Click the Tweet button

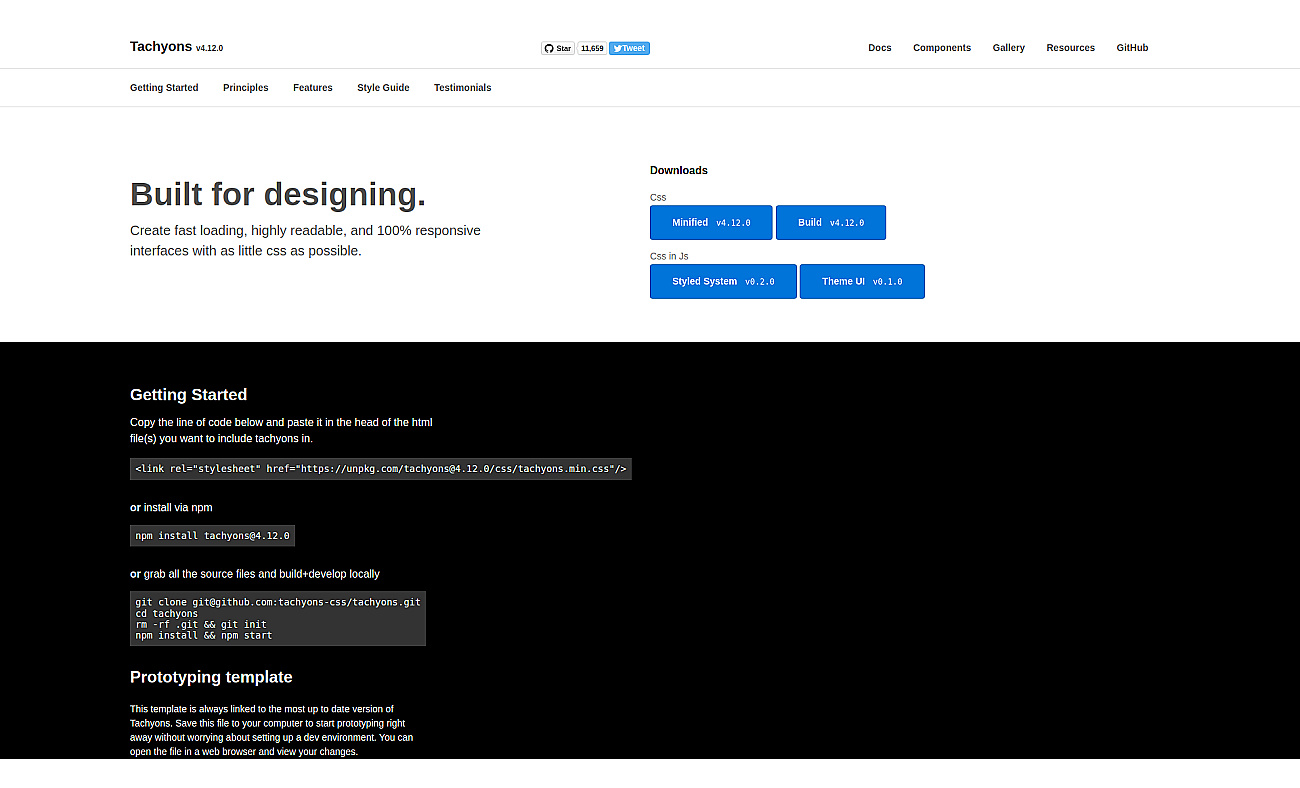[x=630, y=48]
